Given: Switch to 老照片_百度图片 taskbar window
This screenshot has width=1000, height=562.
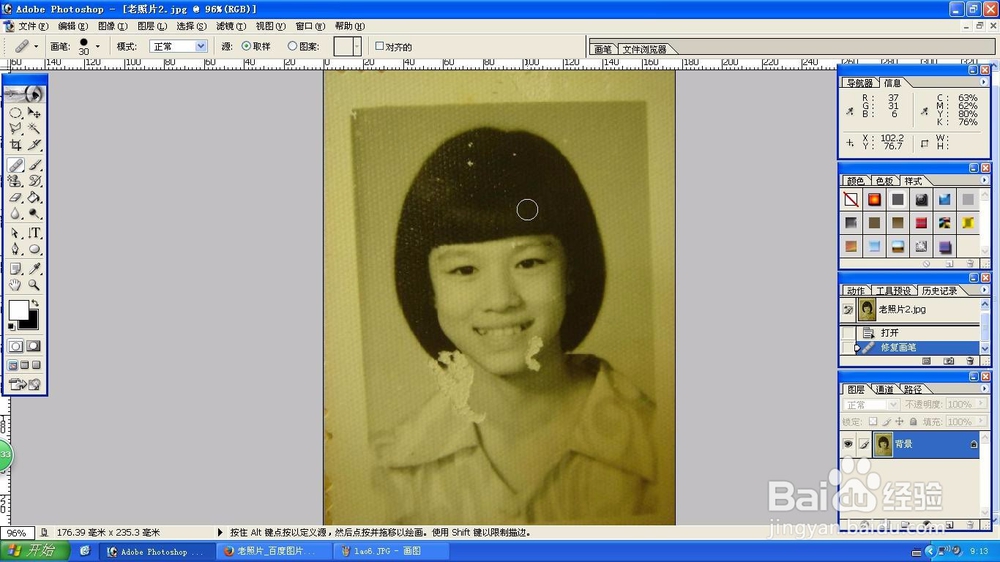Looking at the screenshot, I should pyautogui.click(x=274, y=551).
